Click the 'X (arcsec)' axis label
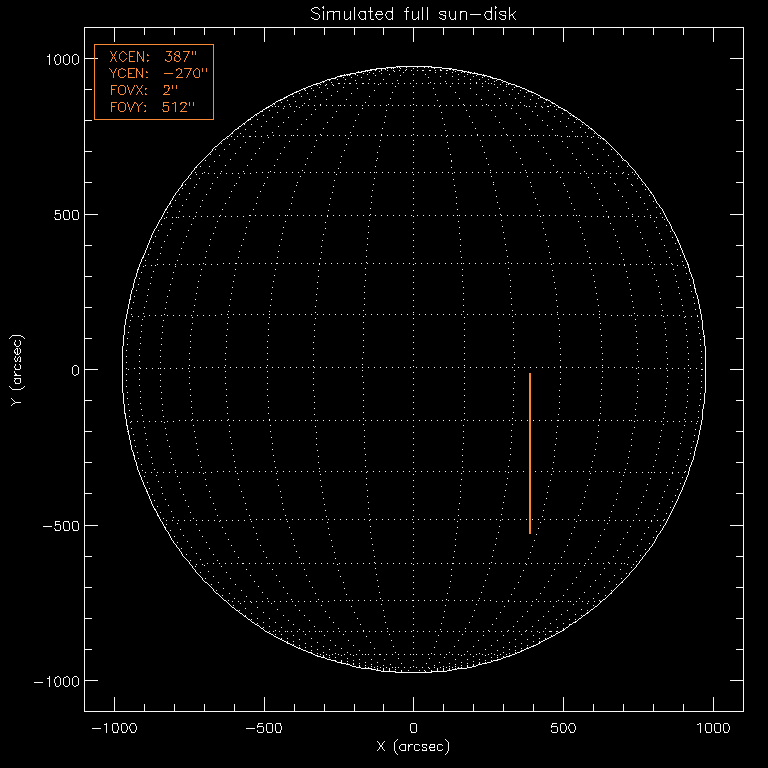Viewport: 768px width, 768px height. pyautogui.click(x=413, y=747)
